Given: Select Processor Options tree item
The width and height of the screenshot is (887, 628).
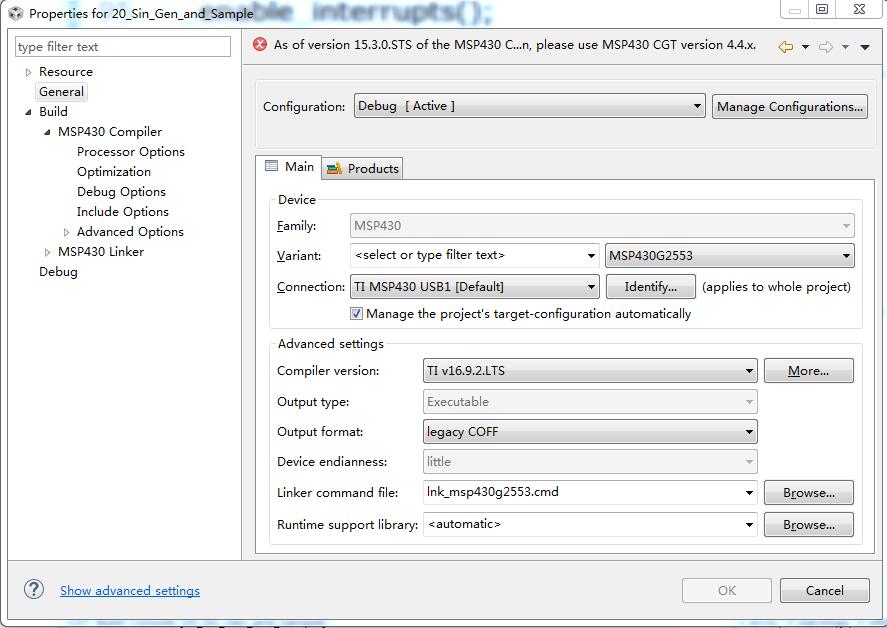Looking at the screenshot, I should (x=131, y=152).
